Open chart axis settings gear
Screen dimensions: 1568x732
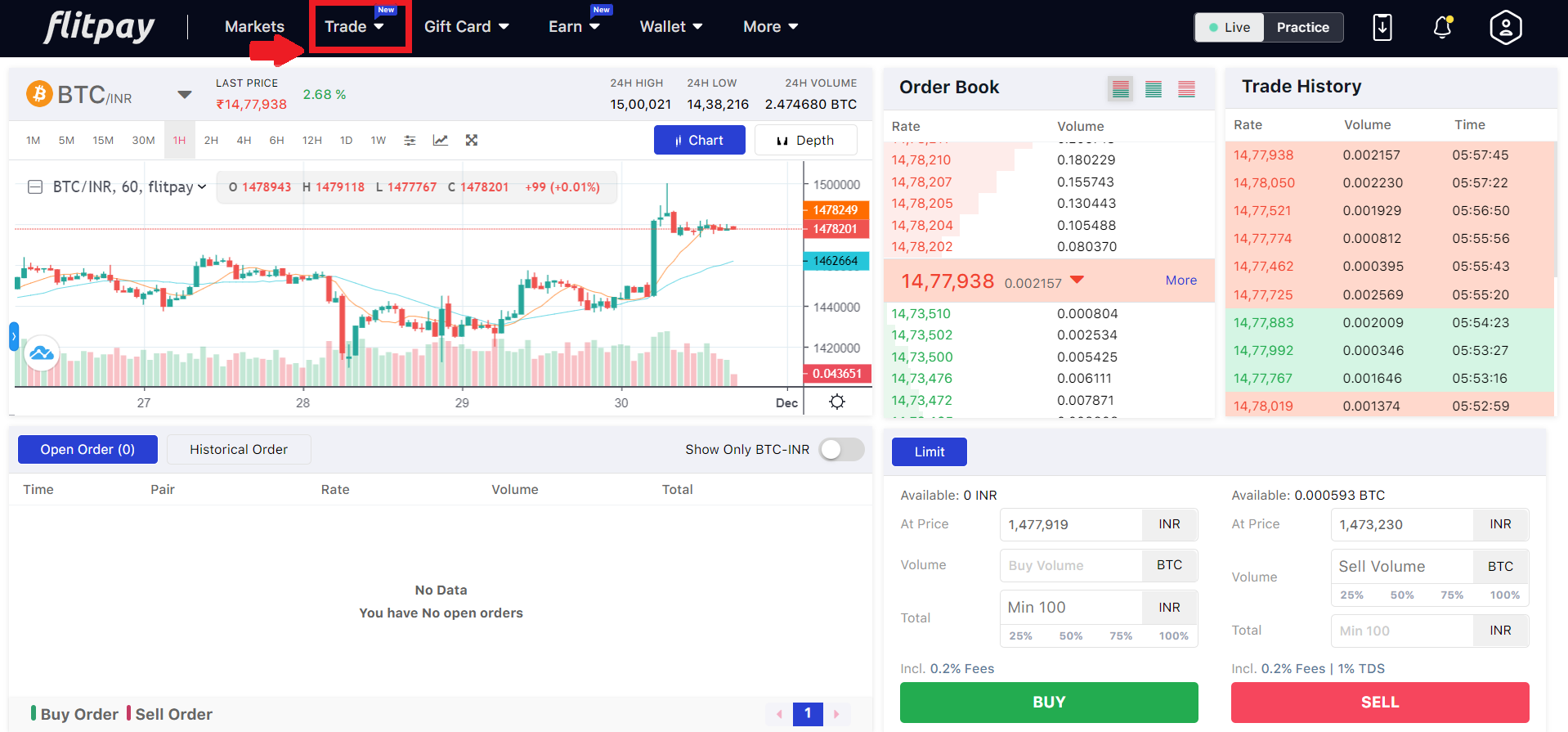pos(837,402)
